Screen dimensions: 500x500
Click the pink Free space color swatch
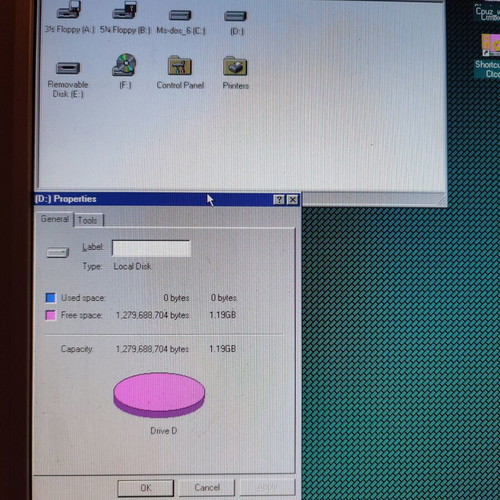tap(51, 315)
